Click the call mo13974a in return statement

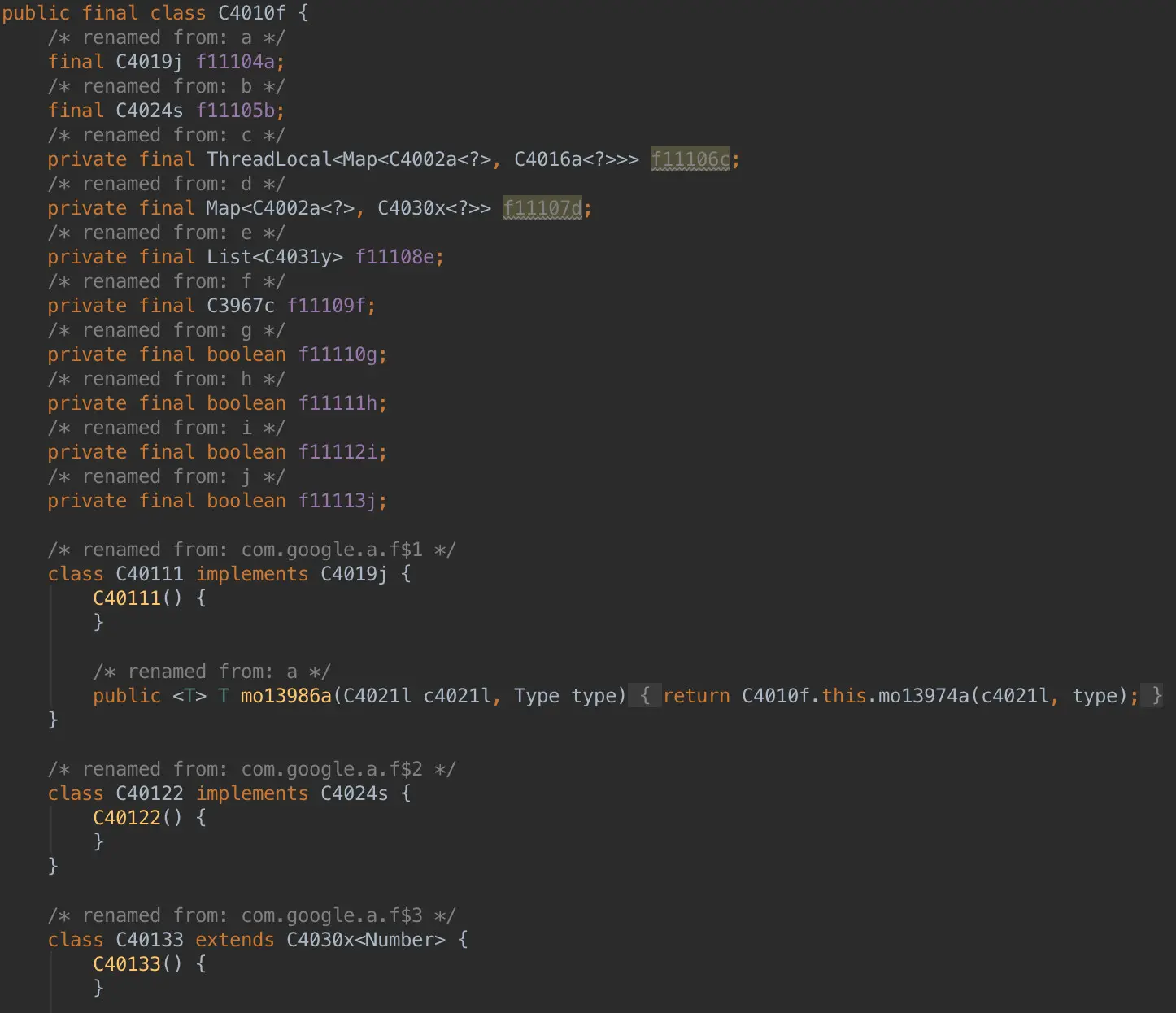925,696
